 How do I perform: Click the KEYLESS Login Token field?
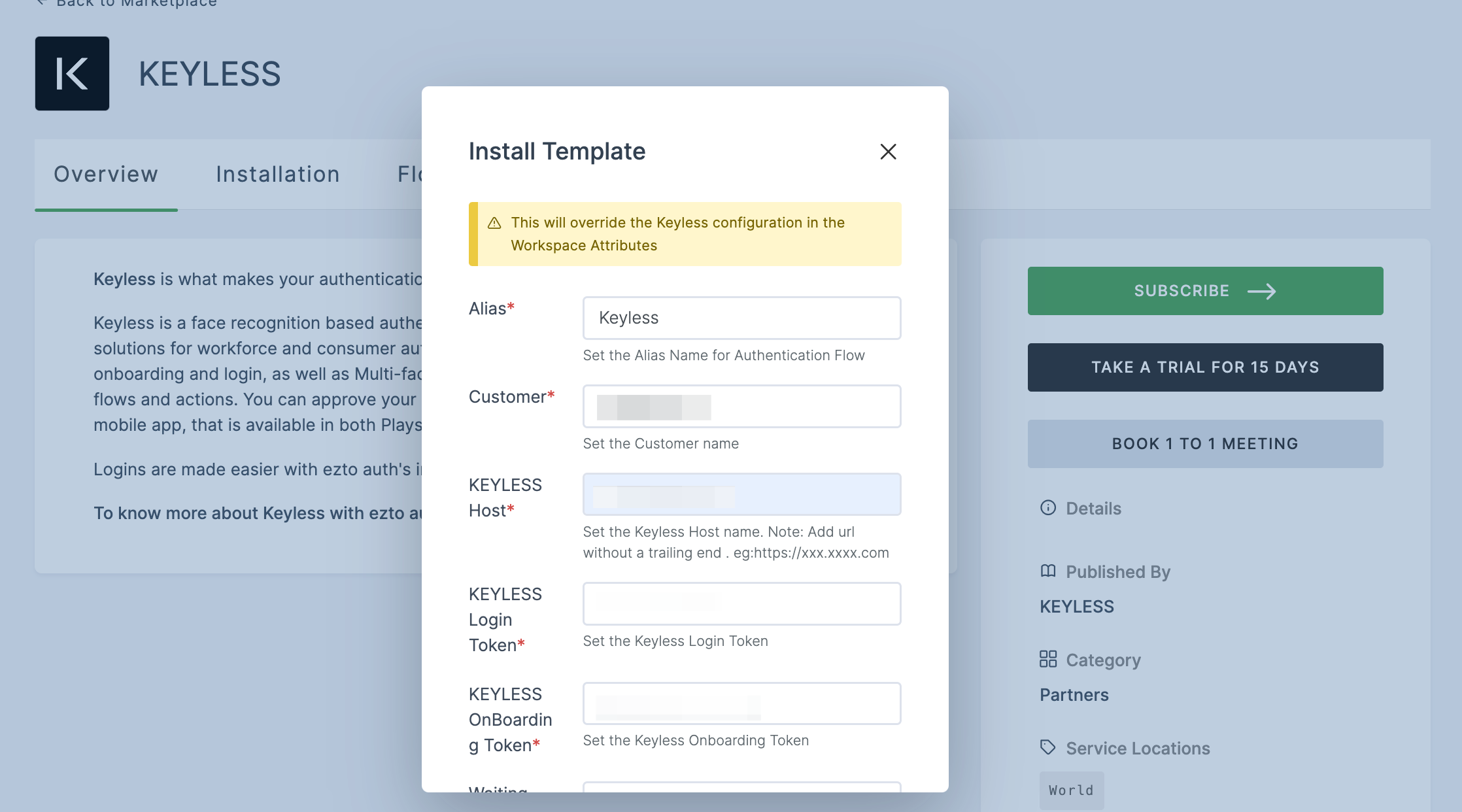click(x=741, y=603)
